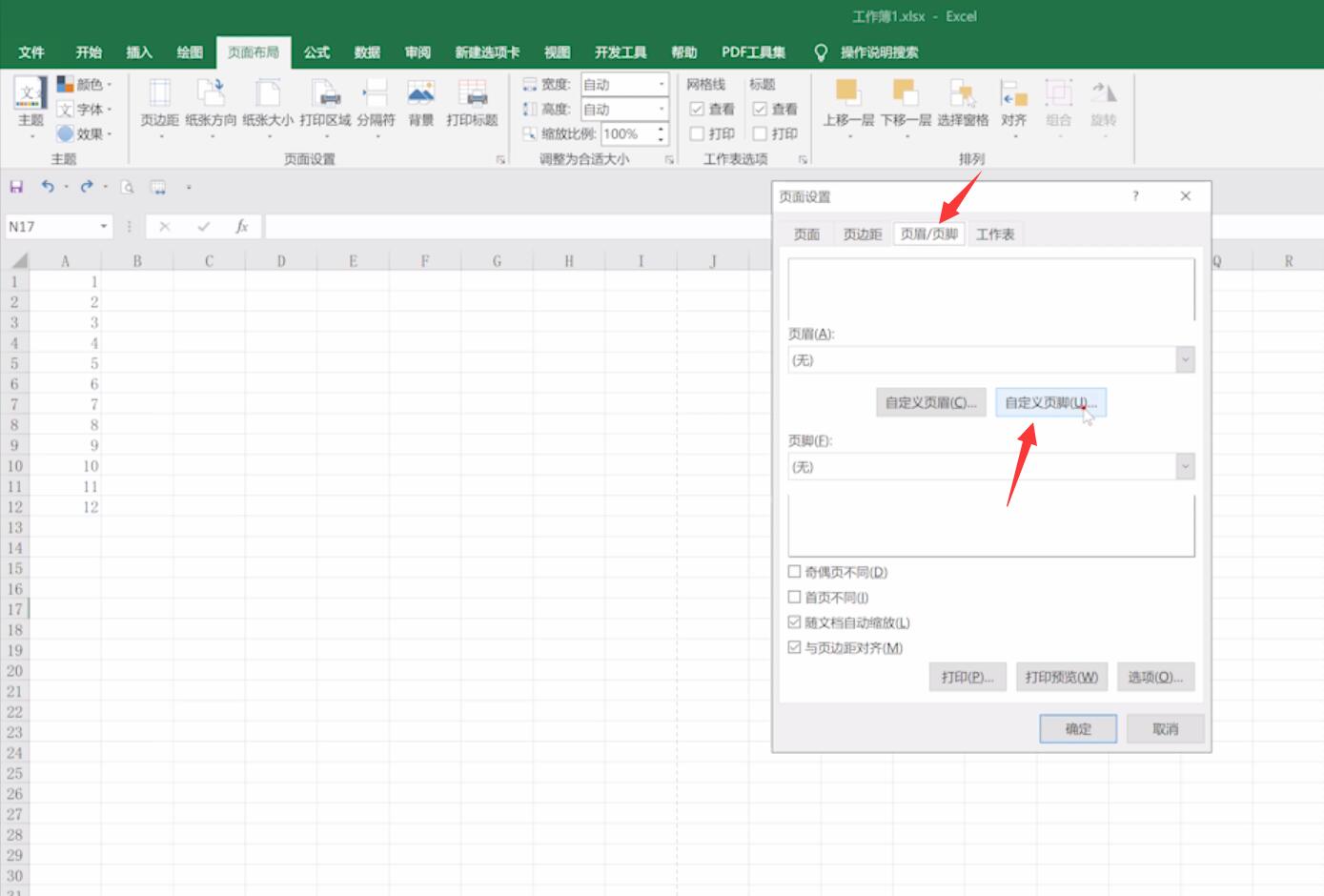Toggle Headings Print (打印) checkbox
This screenshot has height=896, width=1324.
click(760, 133)
